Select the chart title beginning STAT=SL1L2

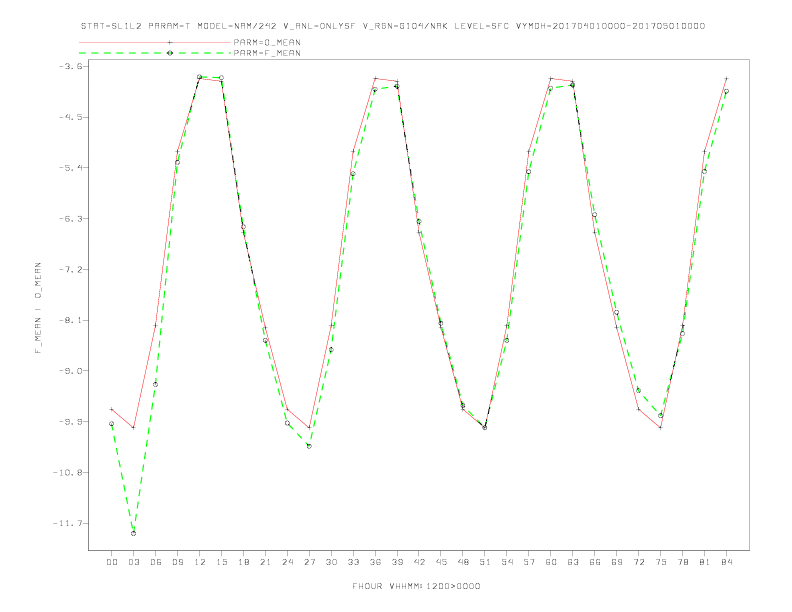393,26
